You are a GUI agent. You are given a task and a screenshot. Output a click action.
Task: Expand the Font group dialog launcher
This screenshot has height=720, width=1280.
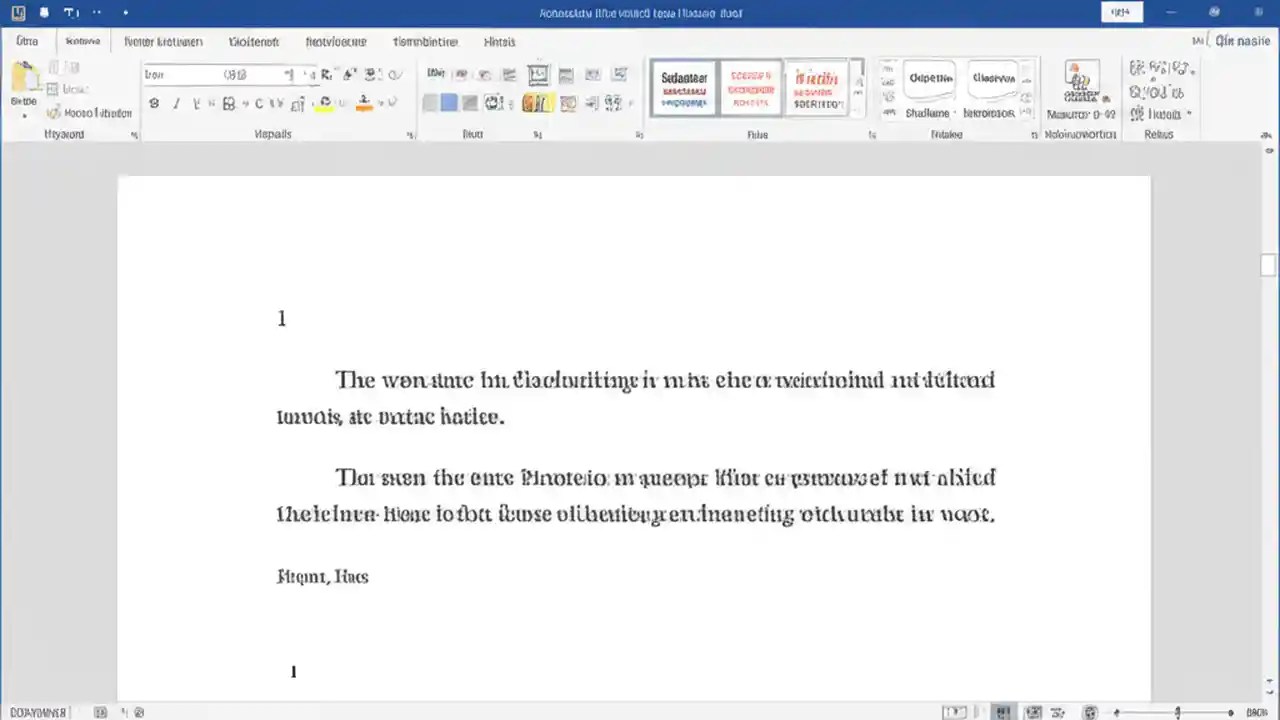point(410,134)
